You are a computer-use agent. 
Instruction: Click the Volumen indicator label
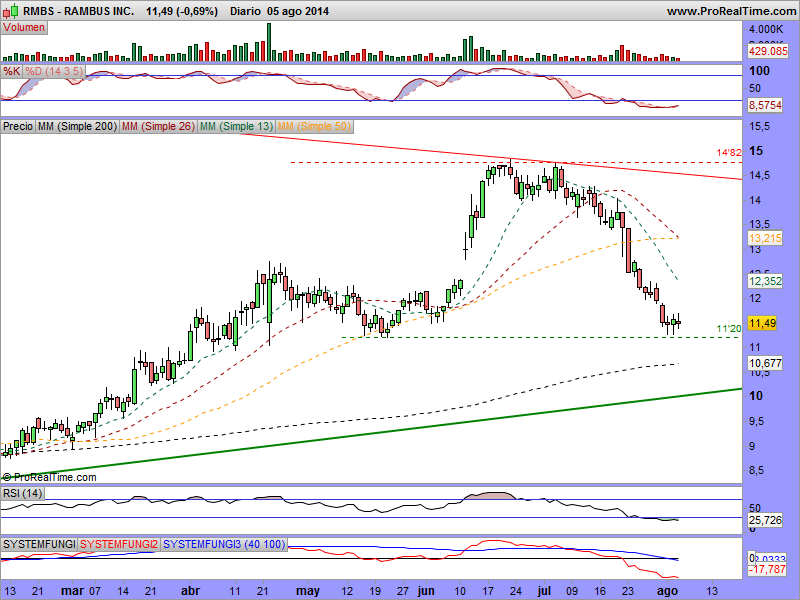tap(24, 27)
